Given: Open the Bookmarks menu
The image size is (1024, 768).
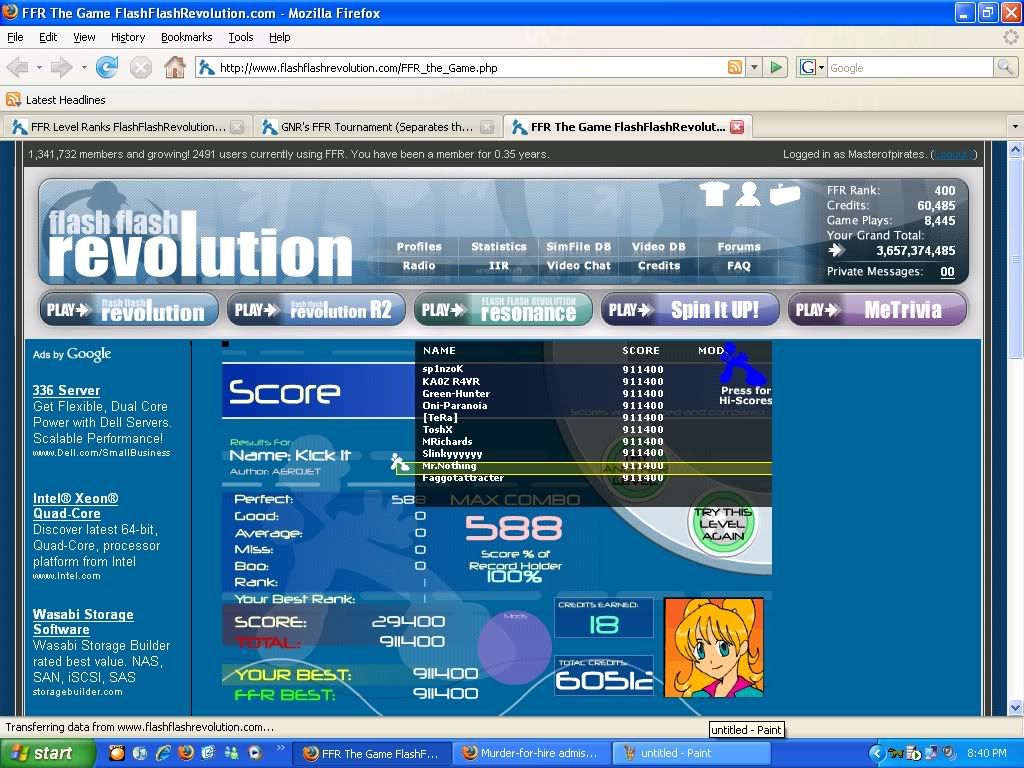Looking at the screenshot, I should tap(186, 37).
